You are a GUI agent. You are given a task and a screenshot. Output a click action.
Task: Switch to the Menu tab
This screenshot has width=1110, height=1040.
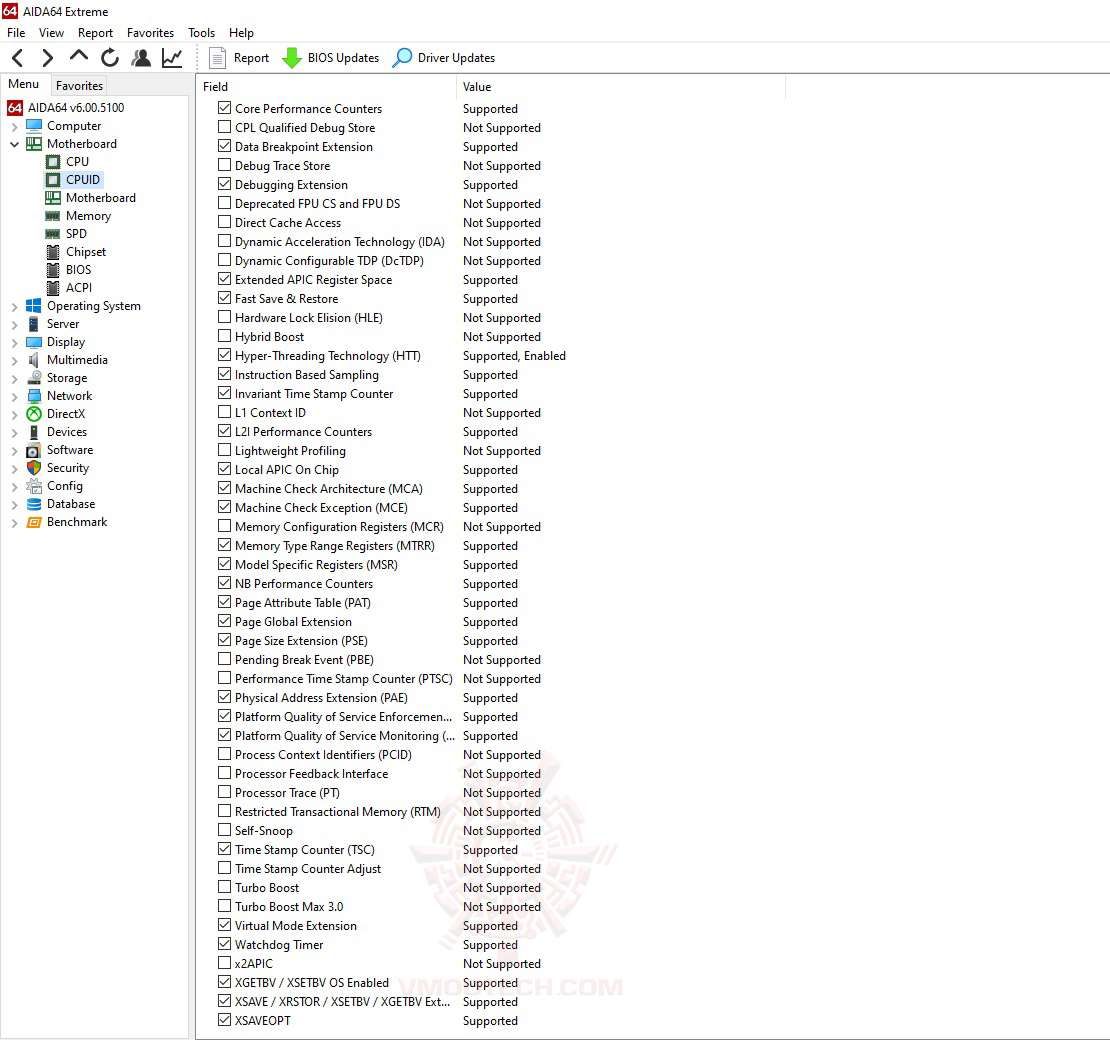23,84
